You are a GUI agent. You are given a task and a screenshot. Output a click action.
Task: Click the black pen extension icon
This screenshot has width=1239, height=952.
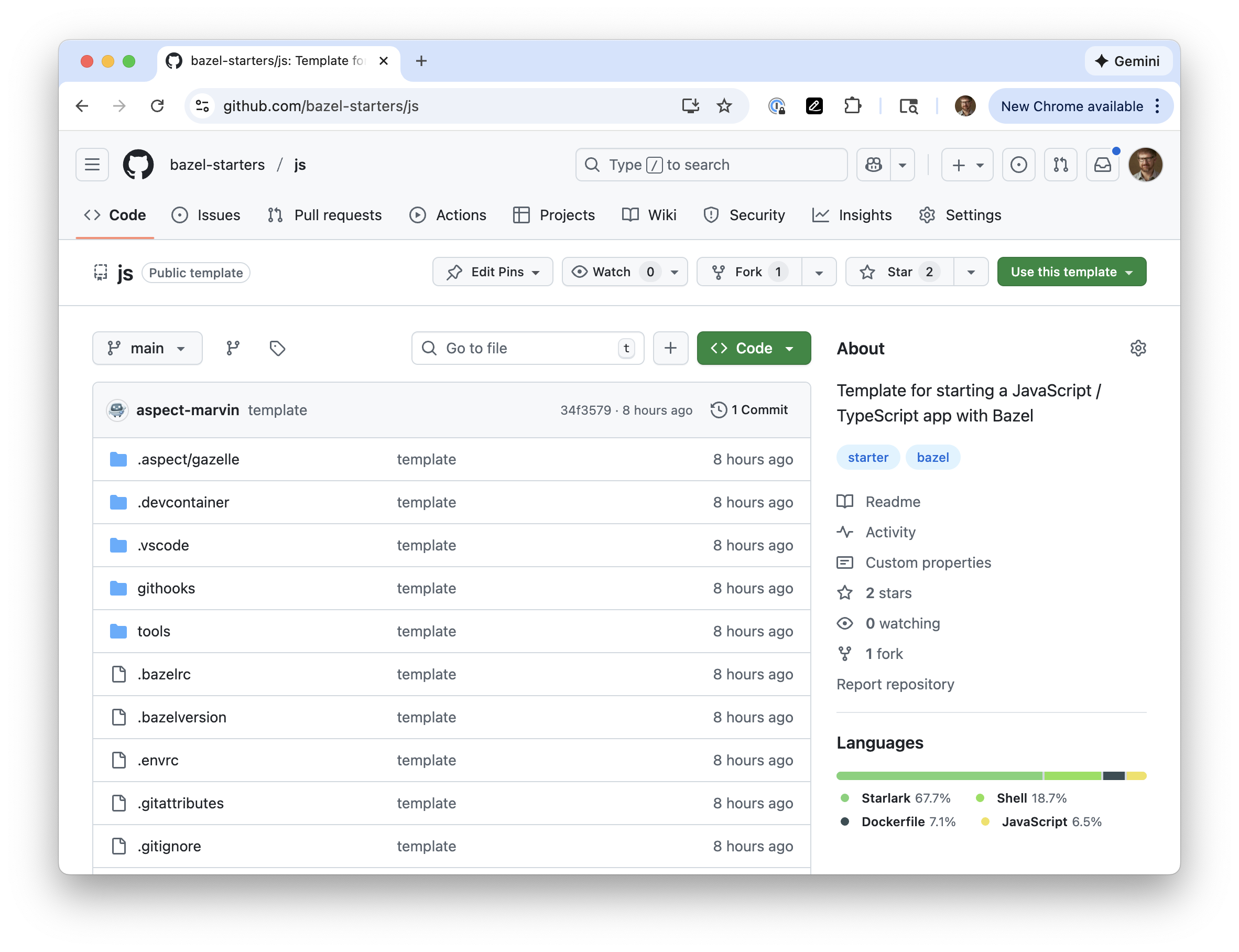pyautogui.click(x=814, y=106)
